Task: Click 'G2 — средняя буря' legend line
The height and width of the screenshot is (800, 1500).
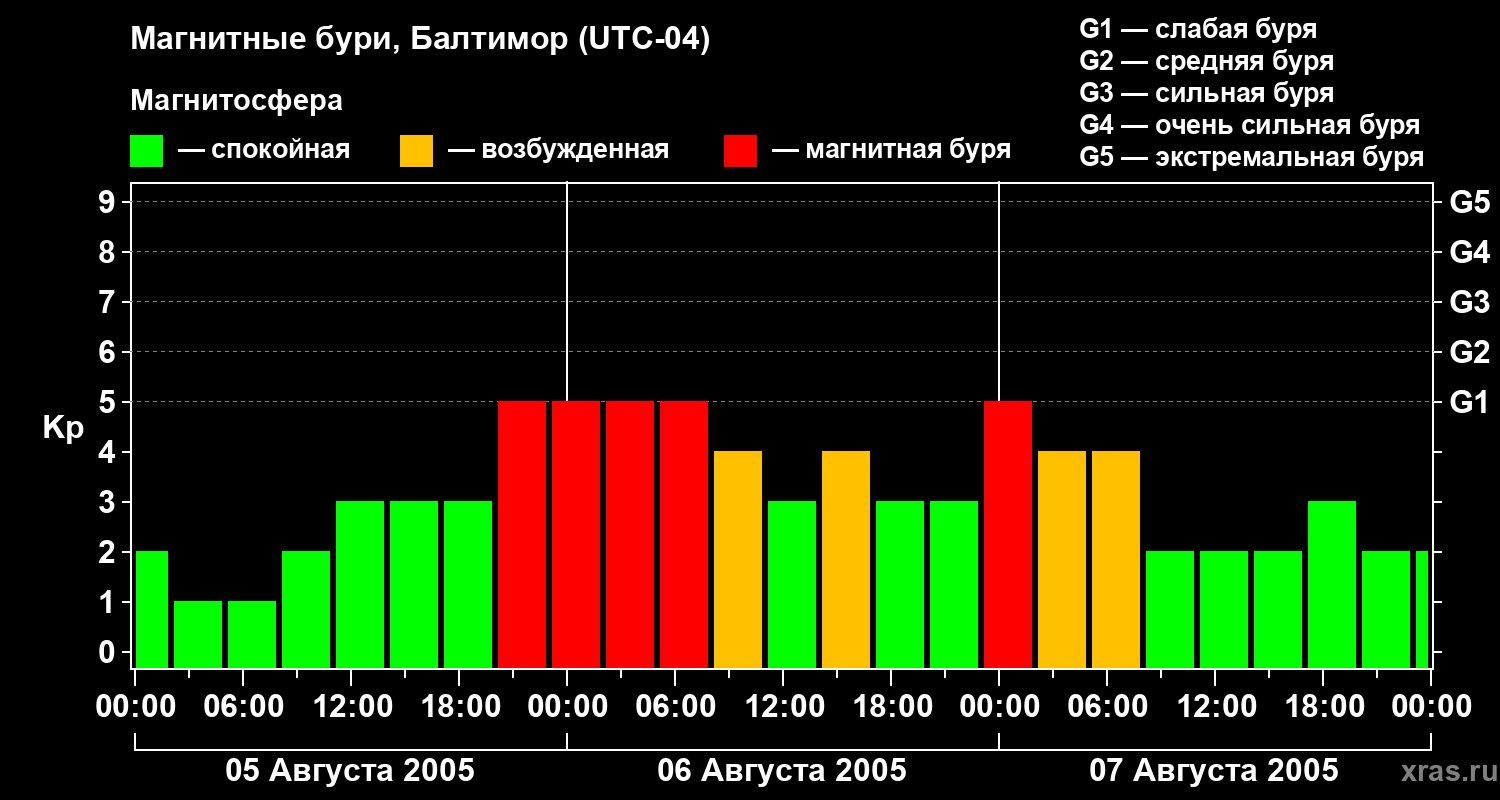Action: tap(1206, 61)
